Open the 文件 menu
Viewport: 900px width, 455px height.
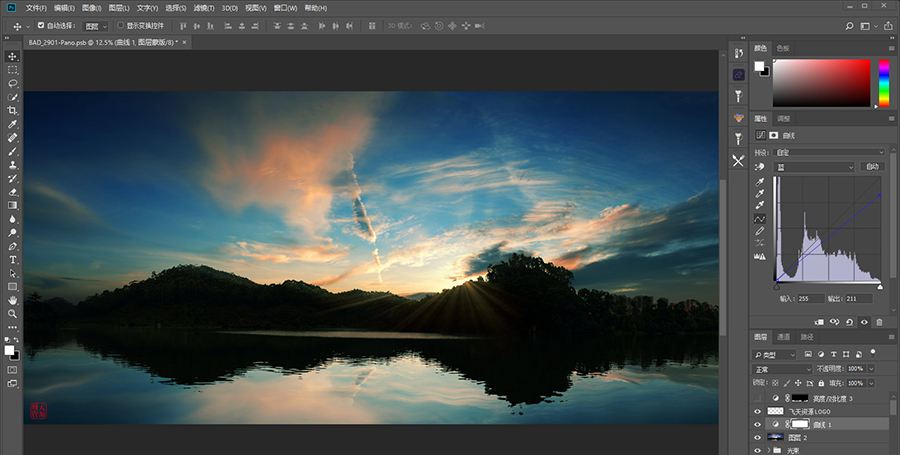(x=36, y=8)
